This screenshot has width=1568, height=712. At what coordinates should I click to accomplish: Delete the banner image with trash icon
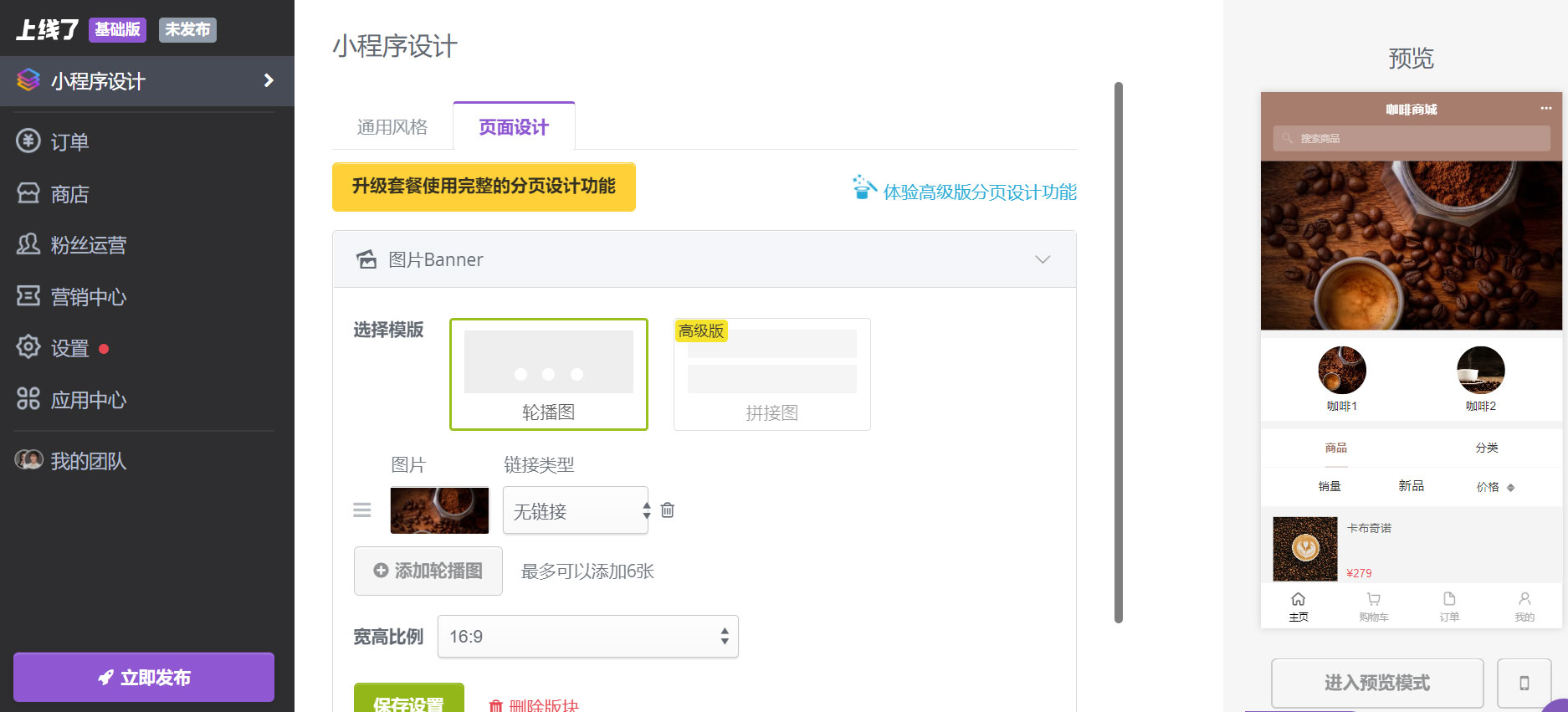[668, 510]
